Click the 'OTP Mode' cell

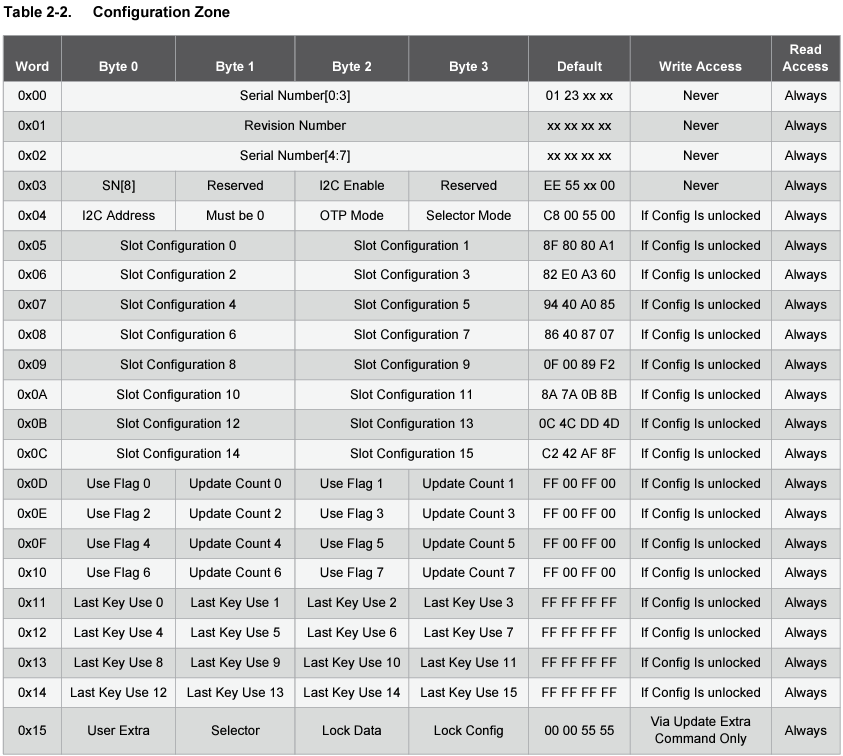click(x=352, y=216)
